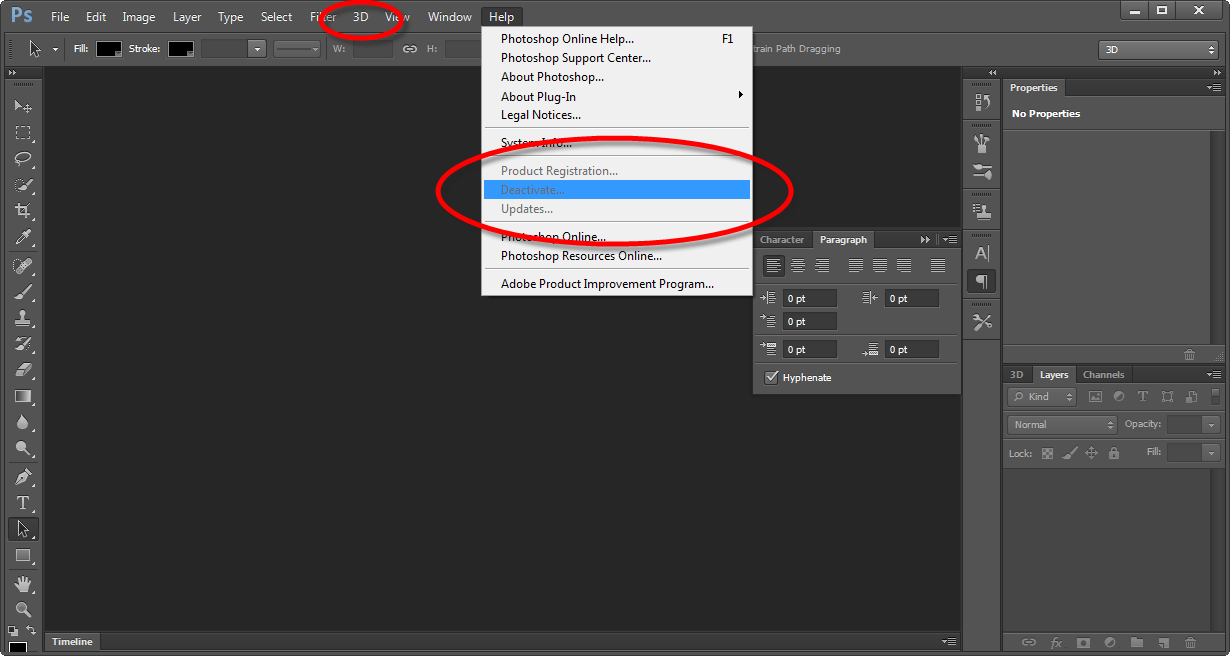The height and width of the screenshot is (656, 1230).
Task: Click the indent left margin field
Action: (x=809, y=298)
